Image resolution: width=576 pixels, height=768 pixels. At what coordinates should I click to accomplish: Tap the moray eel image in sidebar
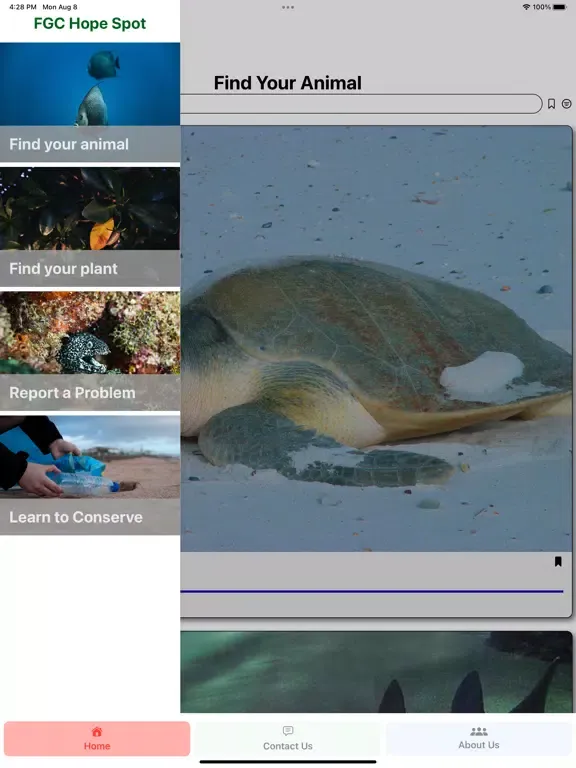(x=90, y=333)
